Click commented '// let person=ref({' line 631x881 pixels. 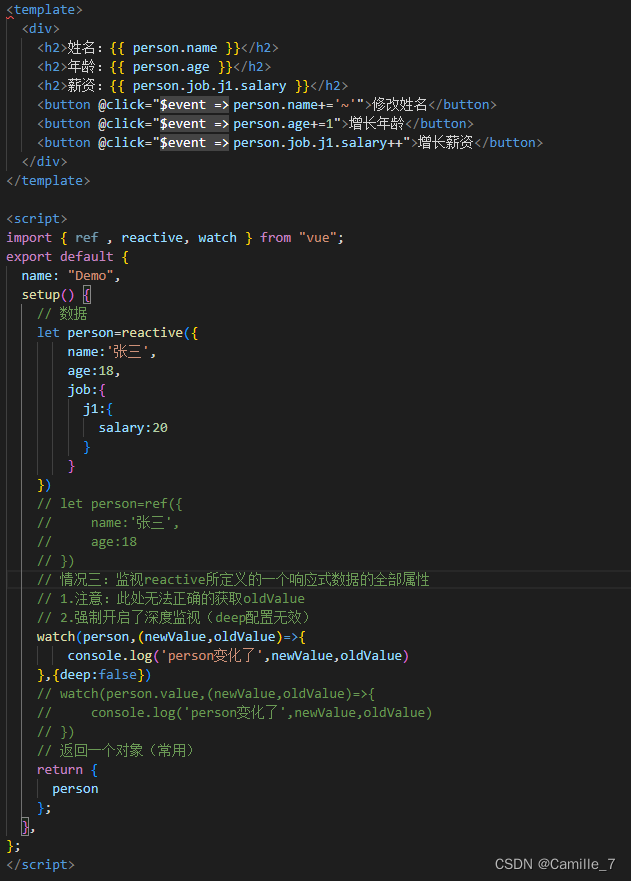(x=110, y=503)
